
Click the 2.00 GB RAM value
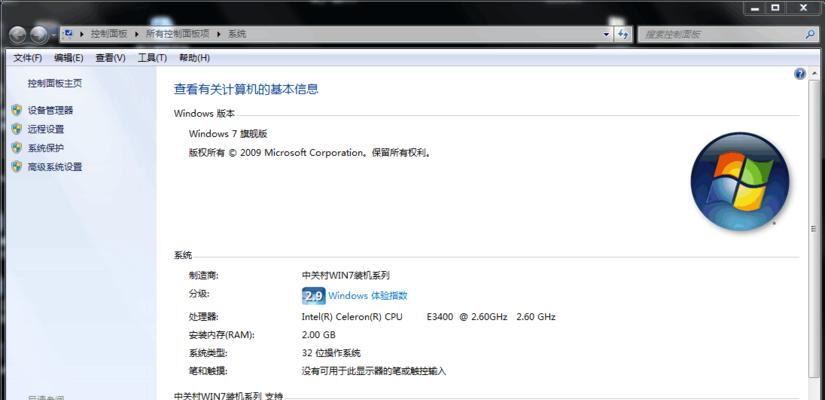[x=318, y=335]
